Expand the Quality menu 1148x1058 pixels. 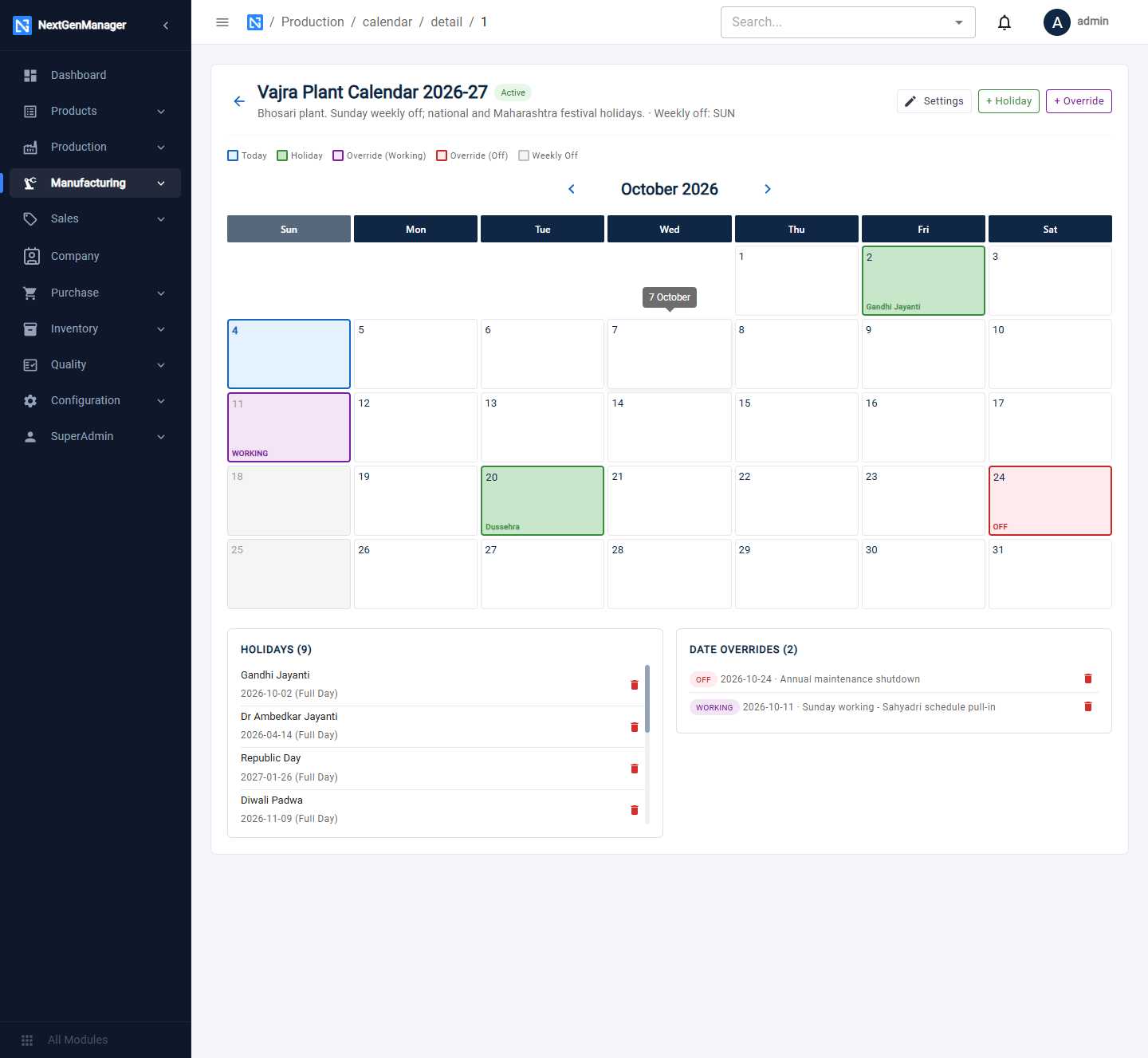[96, 364]
